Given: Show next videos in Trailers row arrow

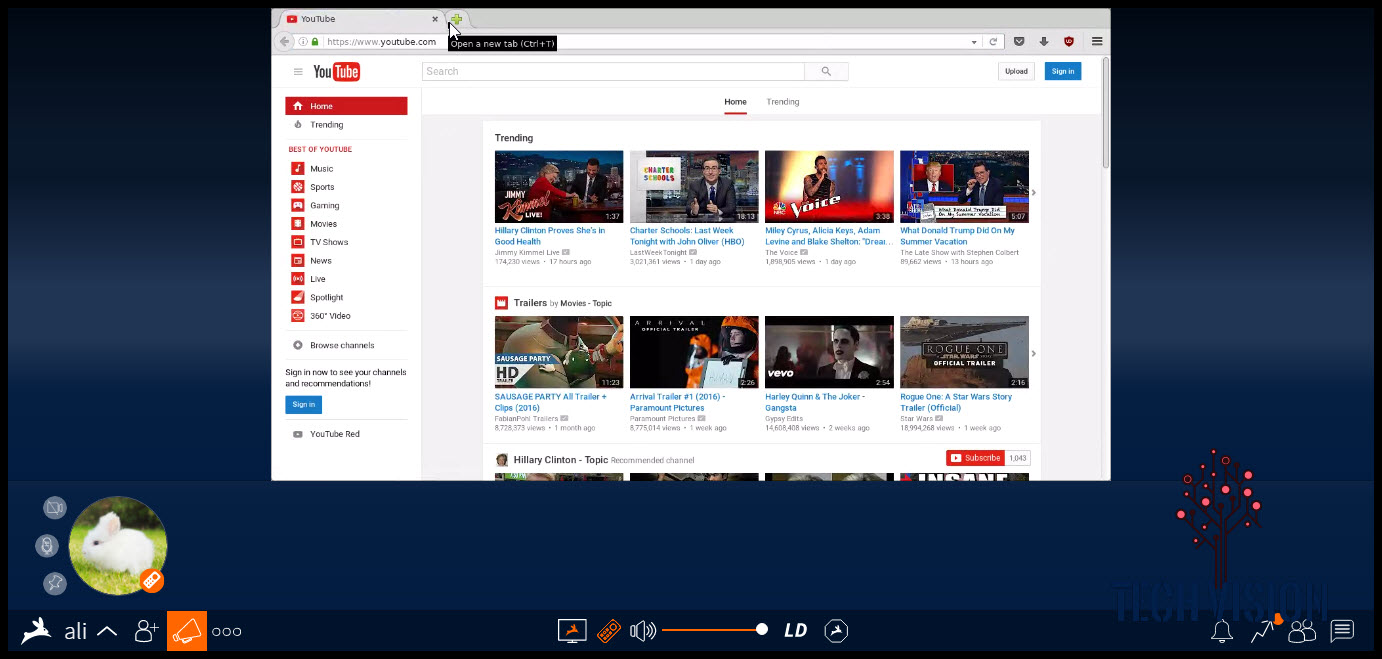Looking at the screenshot, I should [1034, 353].
